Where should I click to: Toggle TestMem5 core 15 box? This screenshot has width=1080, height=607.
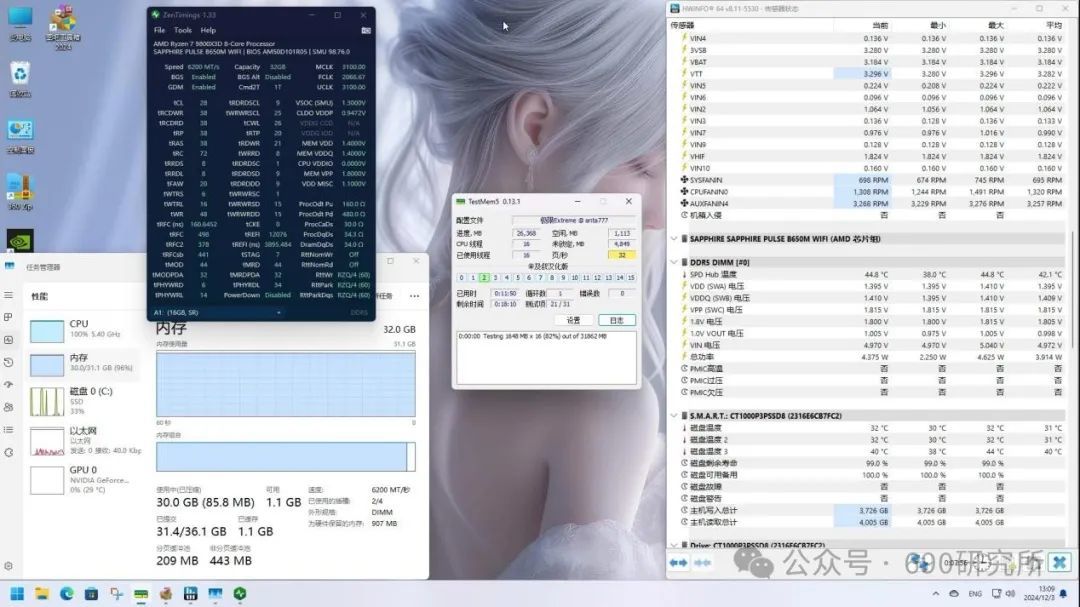(631, 278)
